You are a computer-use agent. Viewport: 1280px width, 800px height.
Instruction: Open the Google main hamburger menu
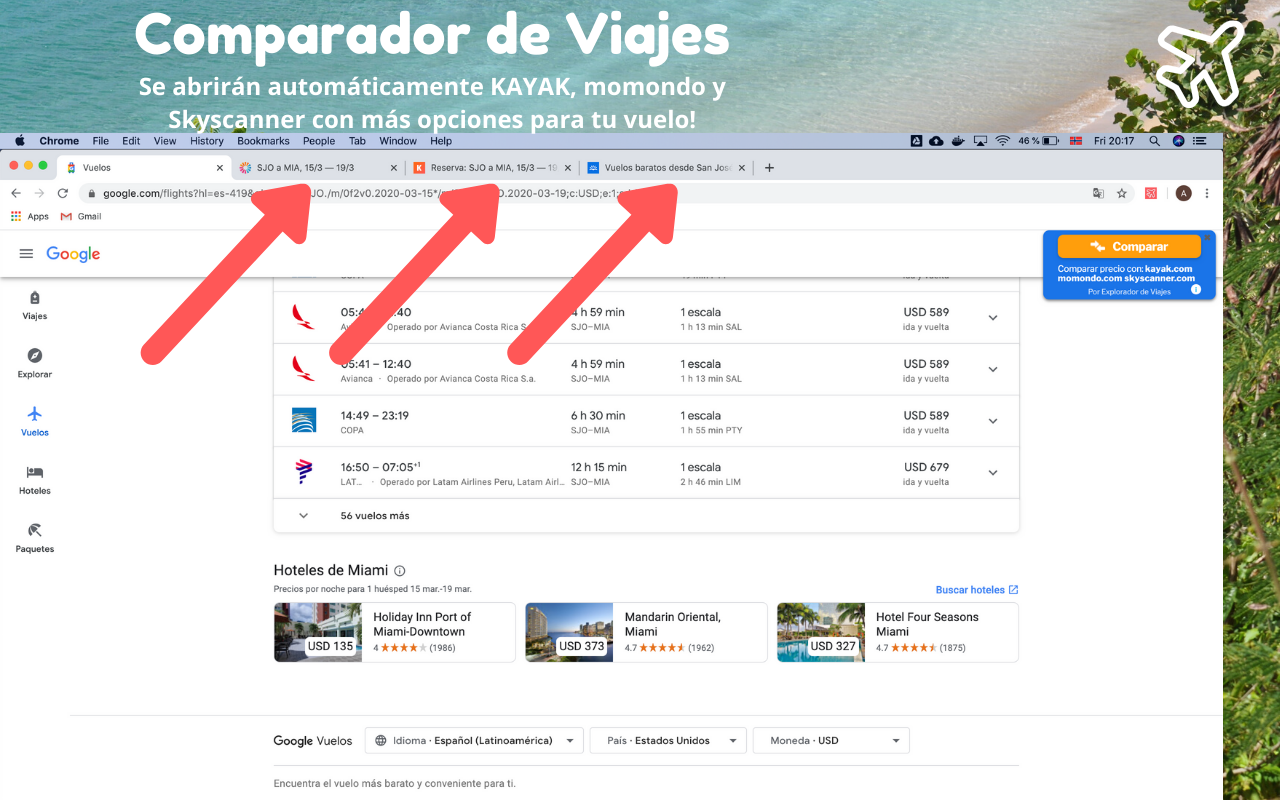[26, 254]
